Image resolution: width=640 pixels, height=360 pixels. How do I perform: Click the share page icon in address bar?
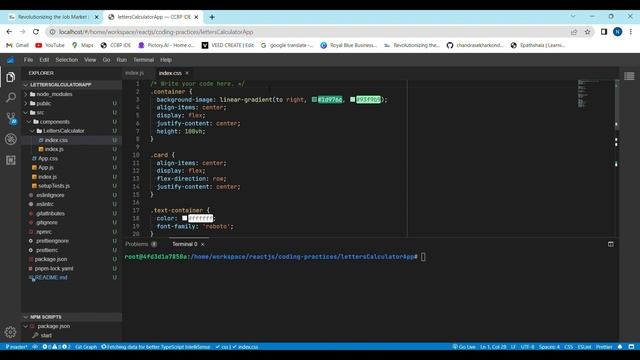574,32
